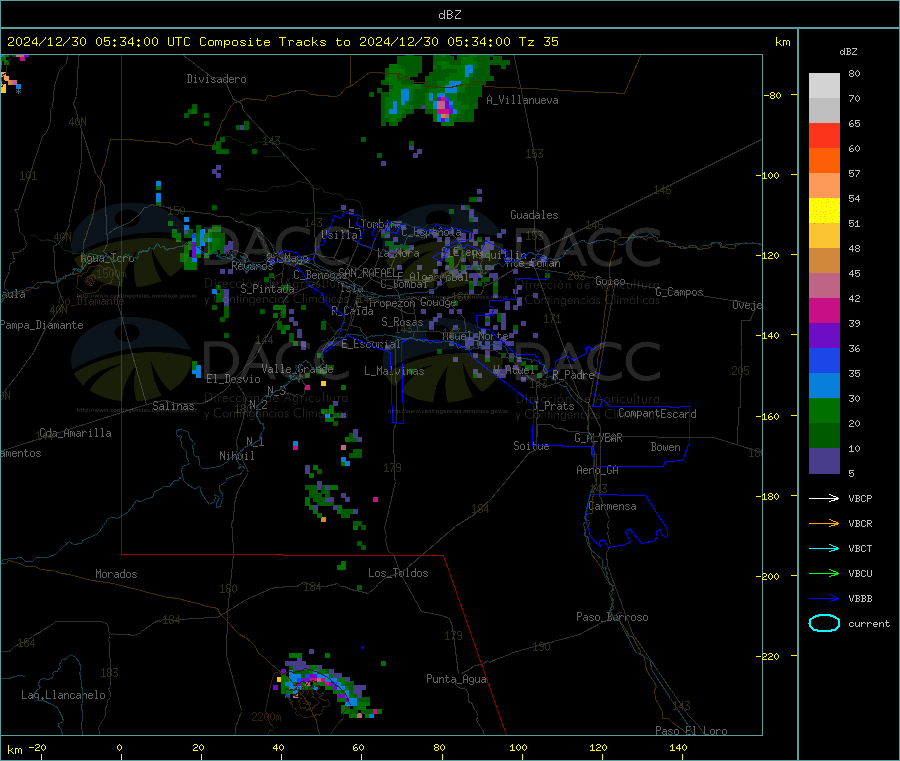
Task: Click the magenta storm core near A_Villanueva
Action: tap(443, 108)
